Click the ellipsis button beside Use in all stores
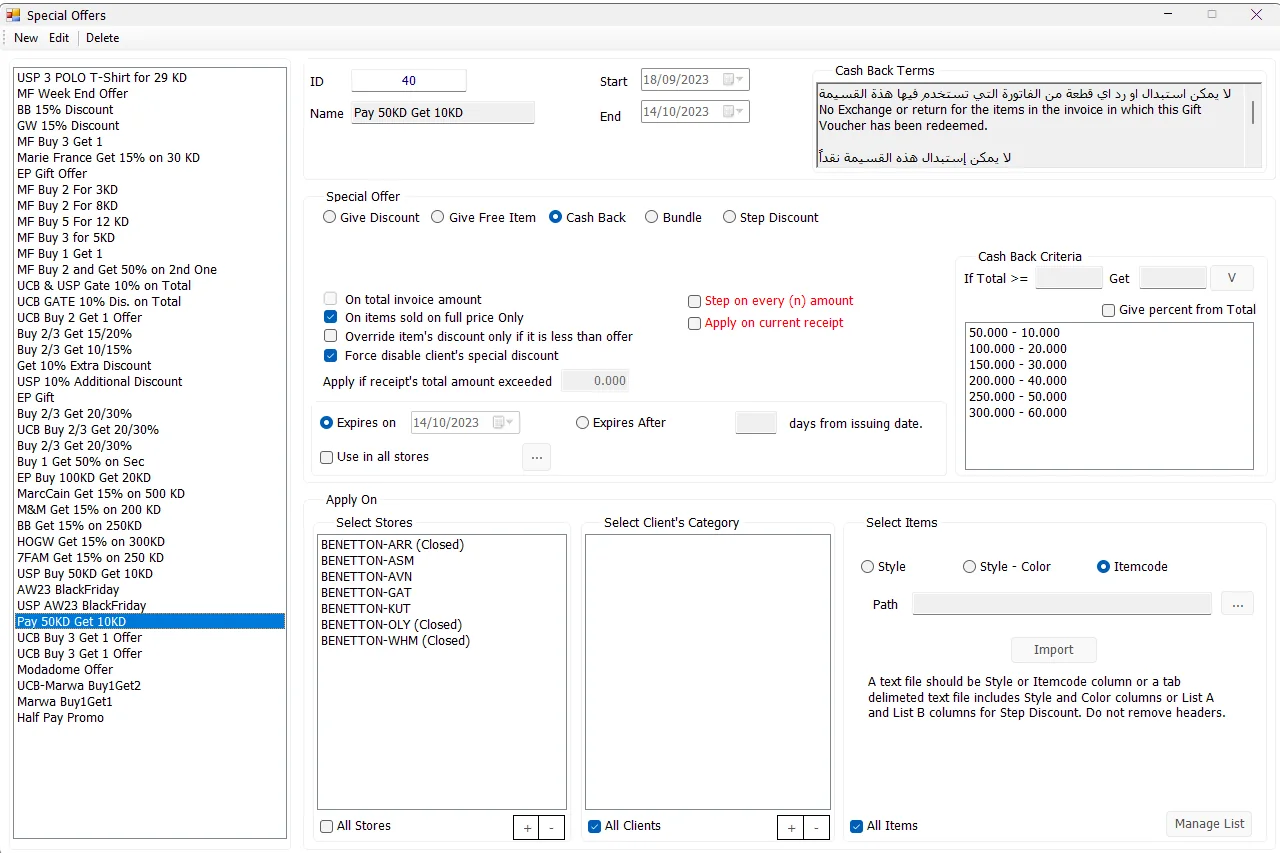The height and width of the screenshot is (853, 1280). point(536,457)
